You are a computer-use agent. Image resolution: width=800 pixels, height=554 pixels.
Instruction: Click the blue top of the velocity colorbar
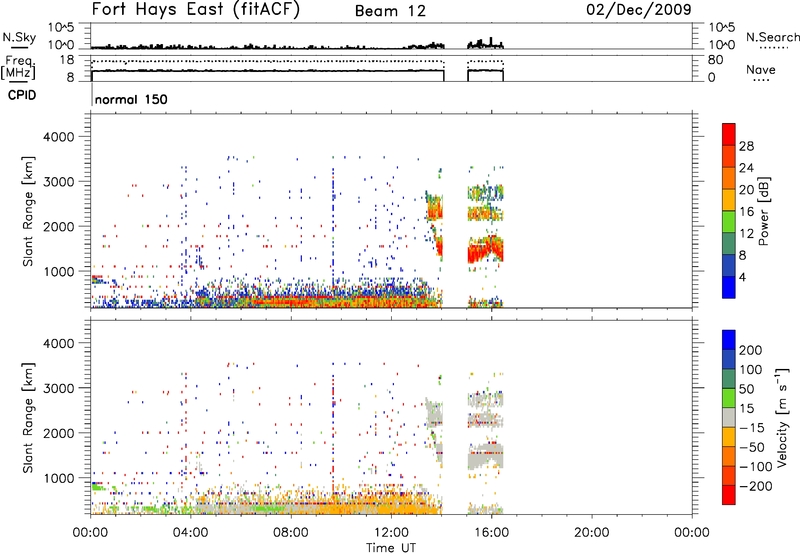729,339
